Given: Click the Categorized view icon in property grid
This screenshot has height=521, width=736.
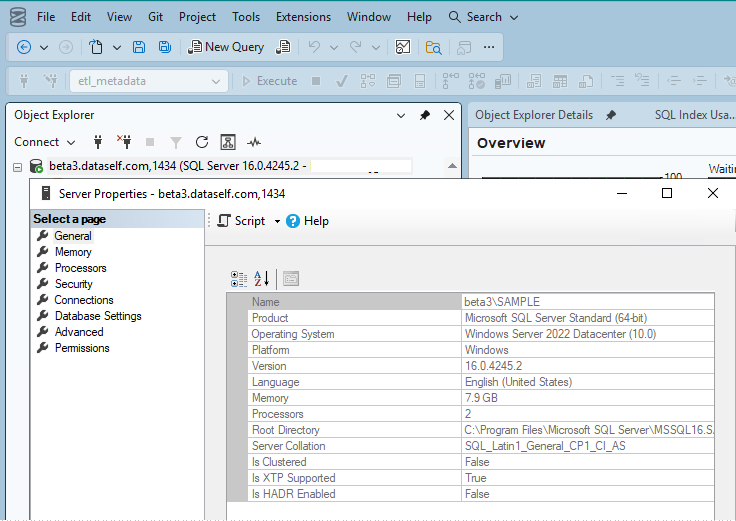Looking at the screenshot, I should pos(239,279).
